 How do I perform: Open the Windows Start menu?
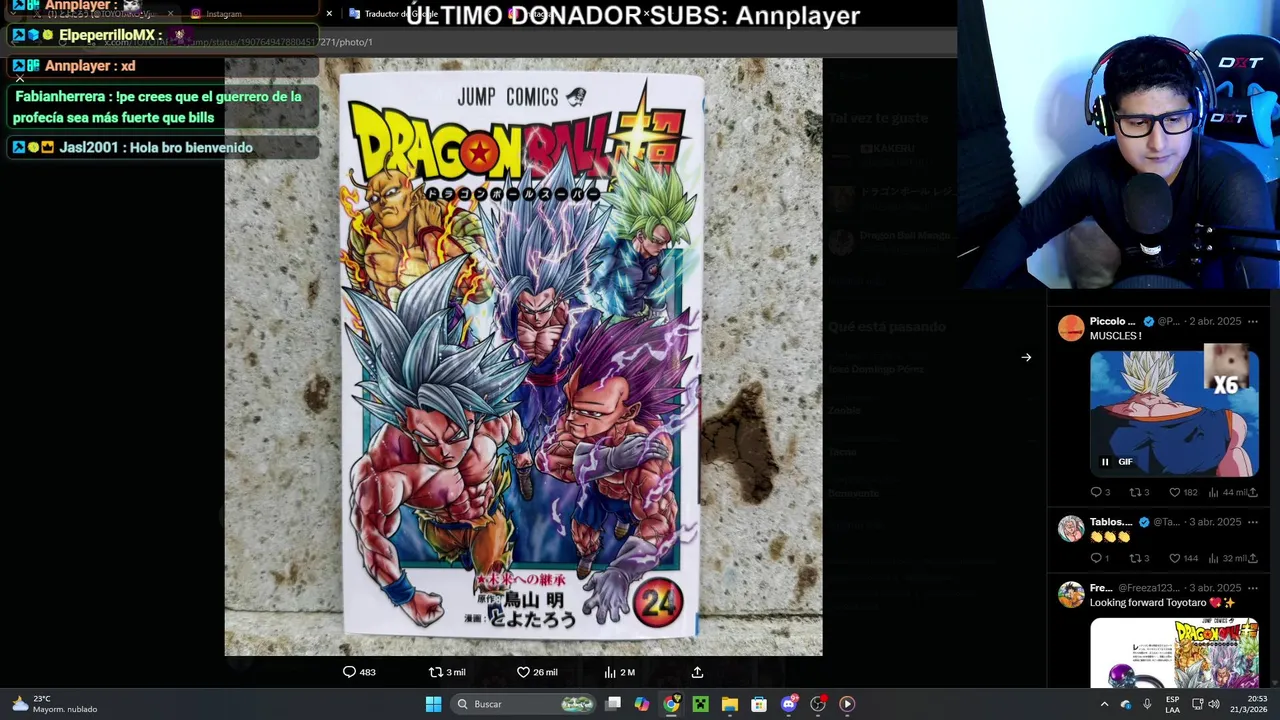pyautogui.click(x=433, y=704)
